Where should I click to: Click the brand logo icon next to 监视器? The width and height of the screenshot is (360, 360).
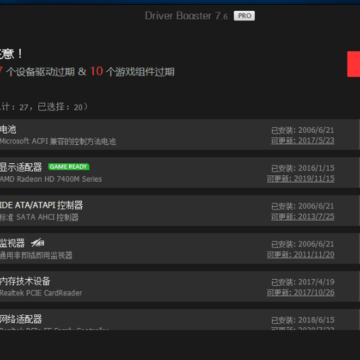38,243
